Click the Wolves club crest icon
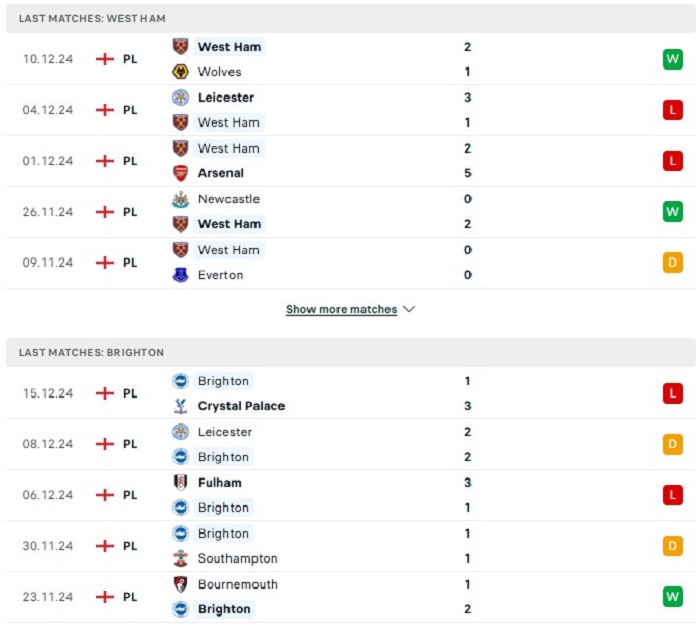The width and height of the screenshot is (700, 629). click(x=180, y=71)
